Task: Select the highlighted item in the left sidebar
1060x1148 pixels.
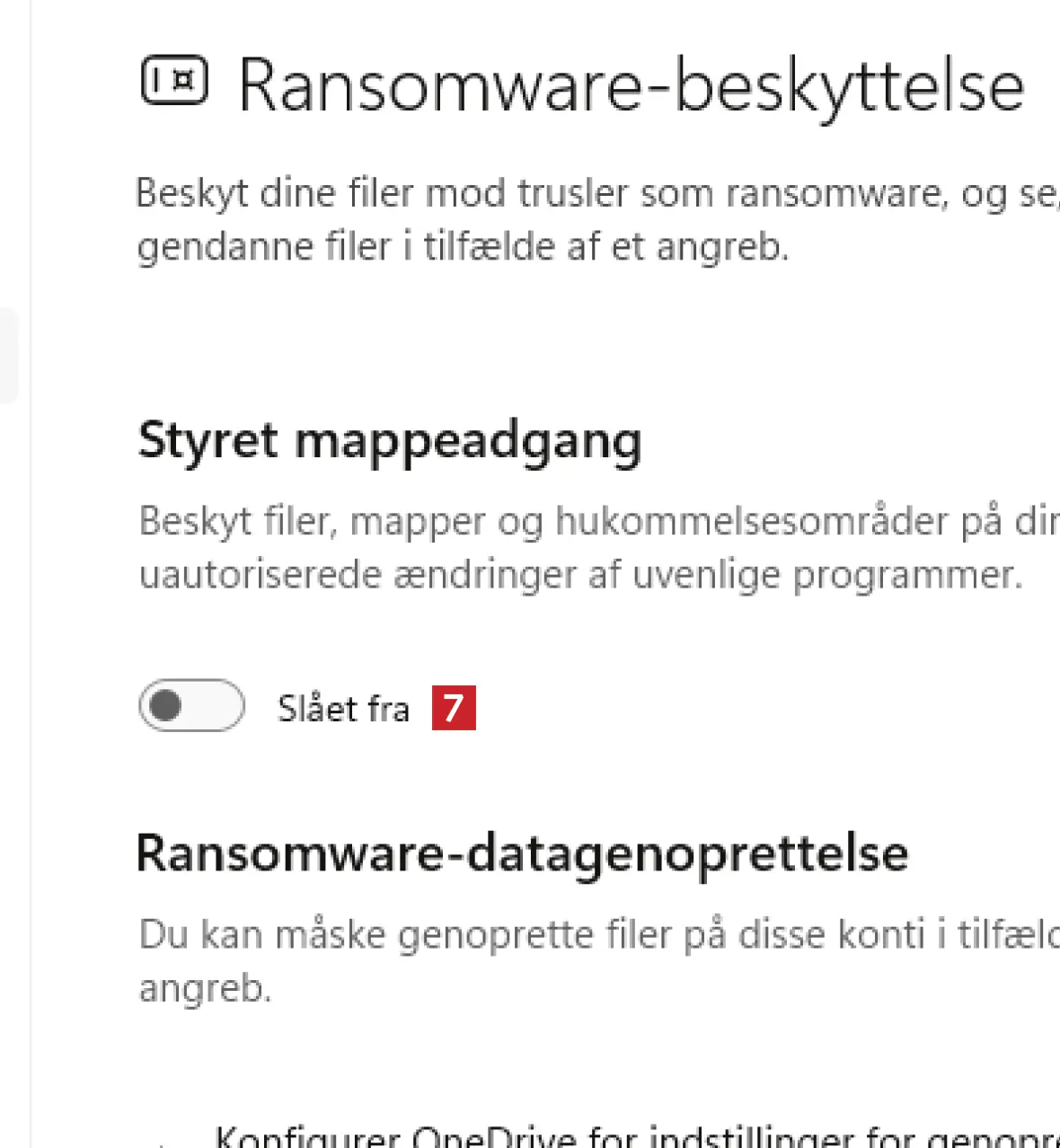Action: [7, 356]
